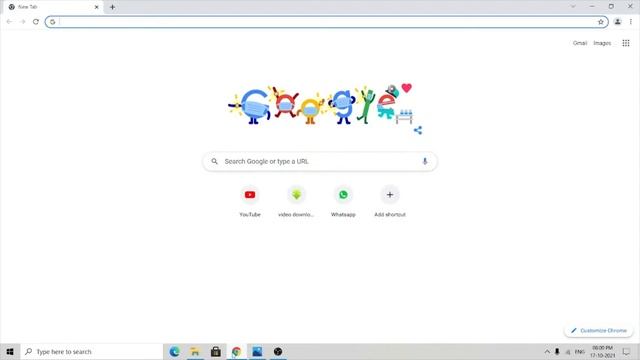The image size is (640, 360).
Task: Share the Google doodle
Action: (x=418, y=130)
